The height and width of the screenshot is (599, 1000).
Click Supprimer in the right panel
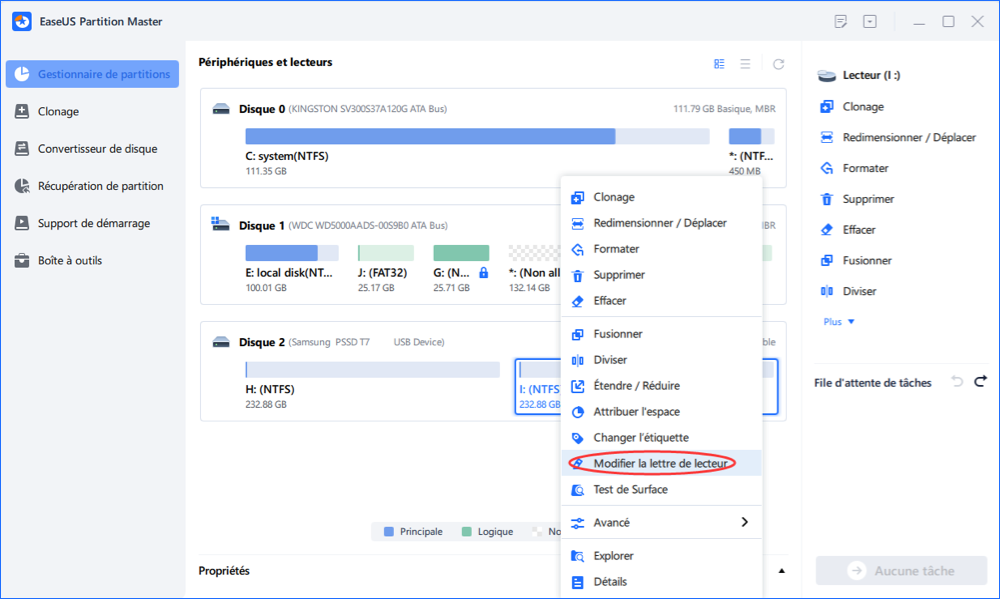click(x=868, y=199)
